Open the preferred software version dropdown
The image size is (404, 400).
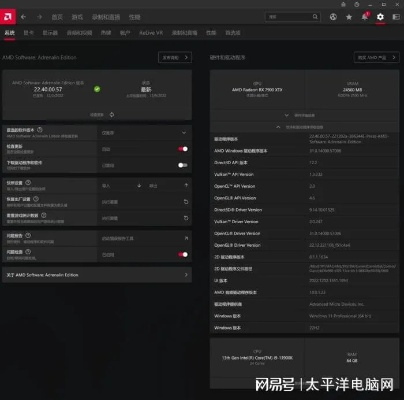144,133
